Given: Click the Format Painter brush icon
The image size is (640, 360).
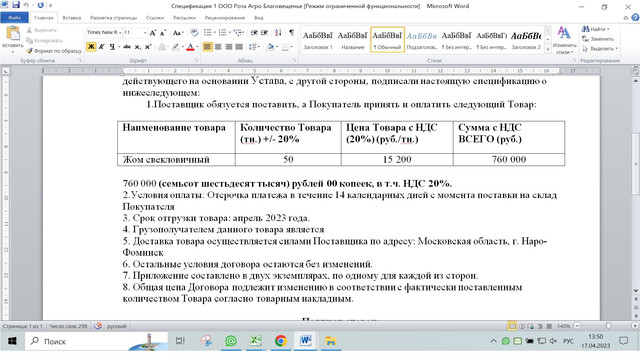Looking at the screenshot, I should click(29, 51).
